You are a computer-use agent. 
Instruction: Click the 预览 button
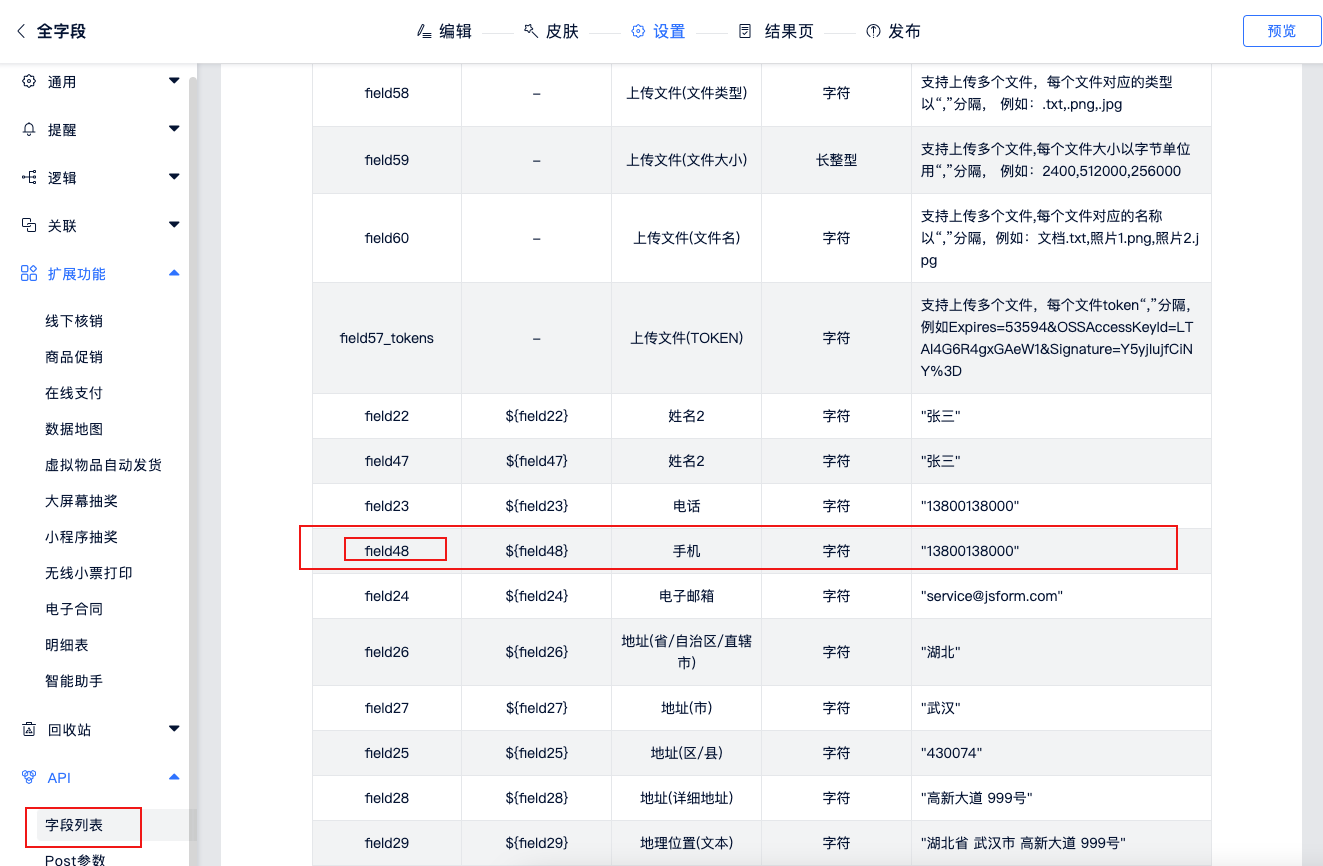click(1281, 31)
